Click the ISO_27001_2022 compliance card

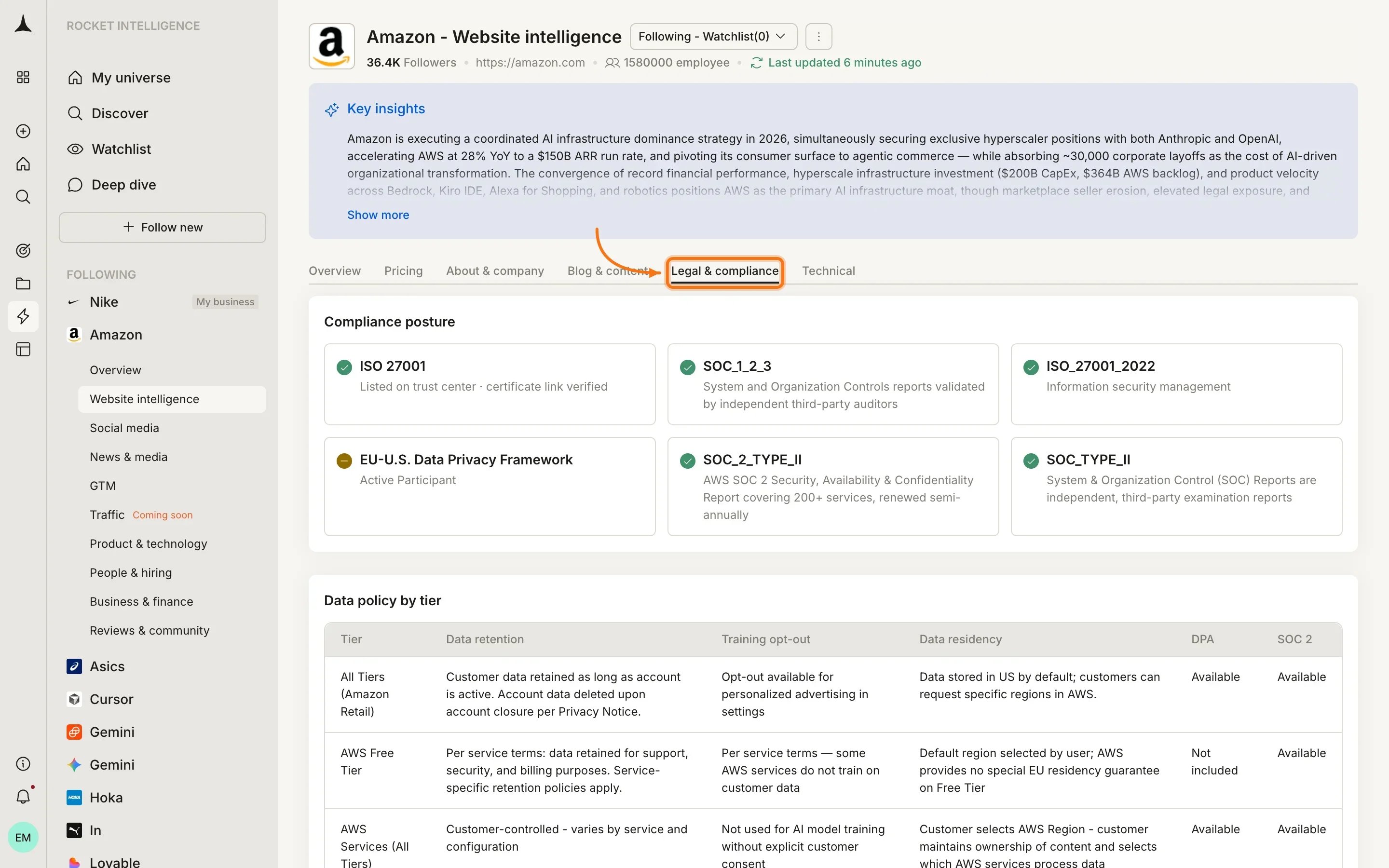(x=1176, y=384)
